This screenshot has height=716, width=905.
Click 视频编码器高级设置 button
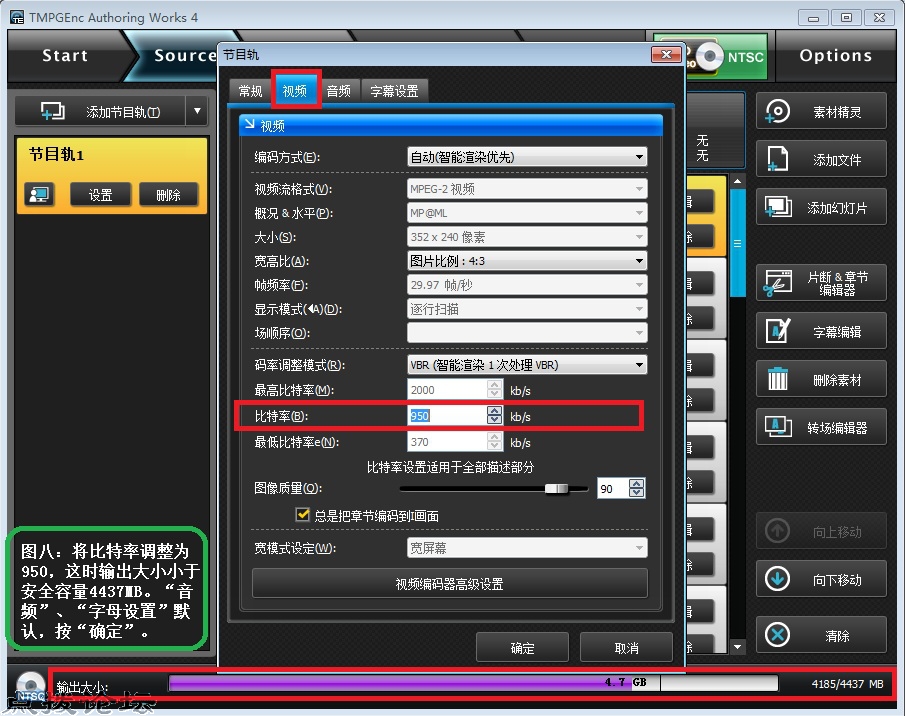pos(450,584)
